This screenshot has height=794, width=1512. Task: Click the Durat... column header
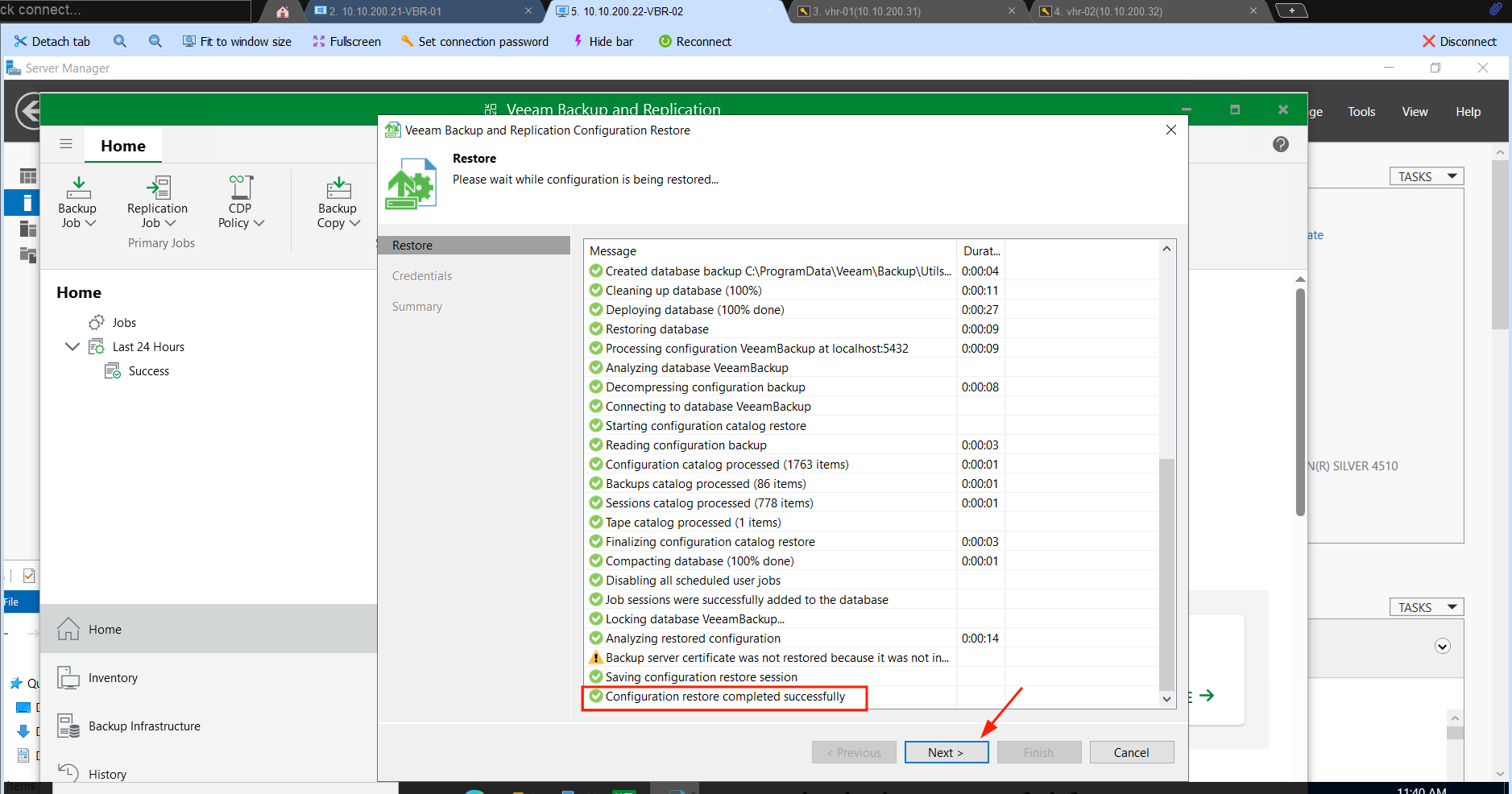(x=980, y=250)
